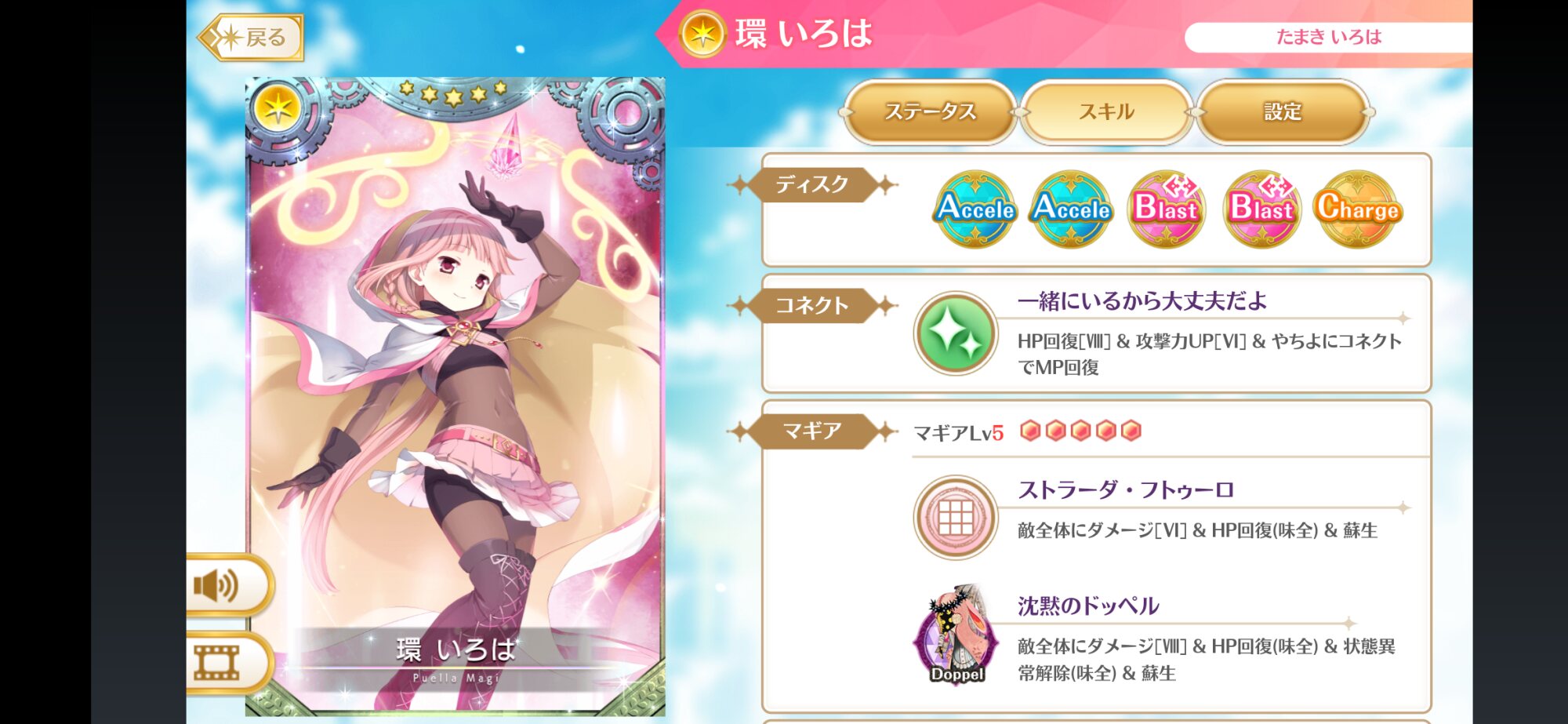
Task: Tap the 戻る back button
Action: (x=252, y=37)
